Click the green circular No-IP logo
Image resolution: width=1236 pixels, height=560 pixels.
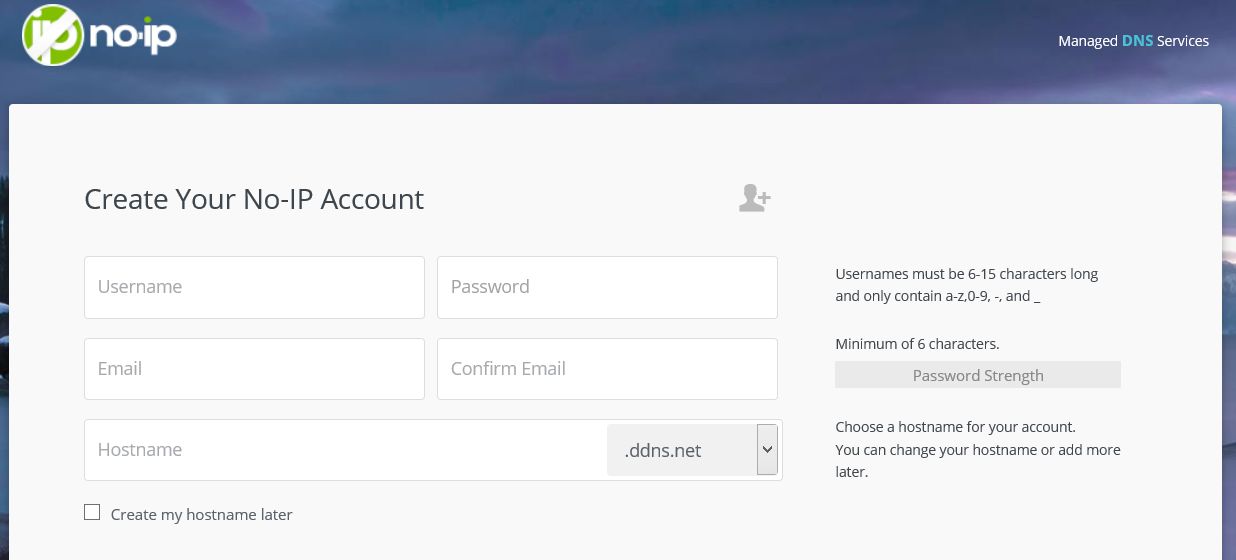53,36
